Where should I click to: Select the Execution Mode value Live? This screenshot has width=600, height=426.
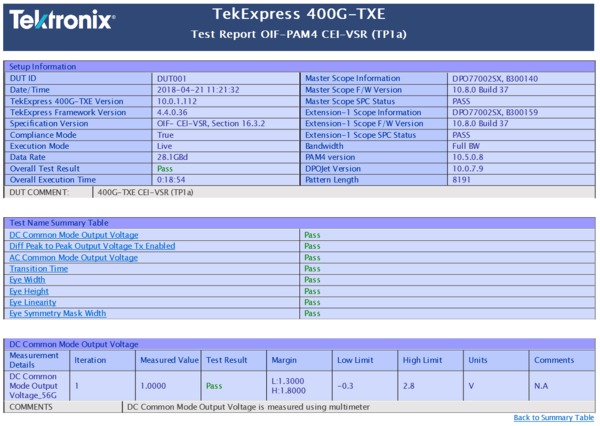coord(165,146)
